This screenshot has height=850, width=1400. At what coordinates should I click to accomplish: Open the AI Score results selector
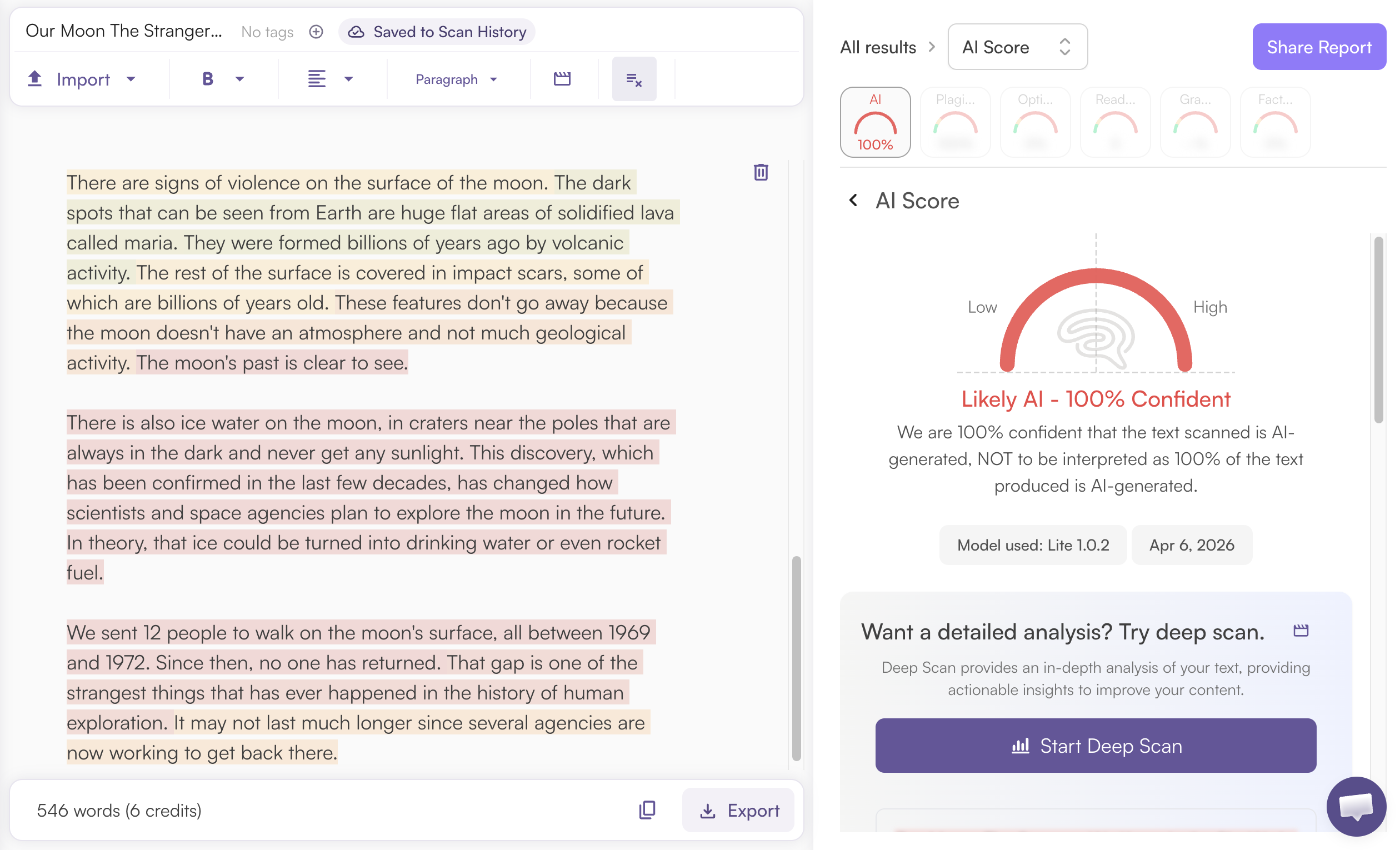(1017, 47)
